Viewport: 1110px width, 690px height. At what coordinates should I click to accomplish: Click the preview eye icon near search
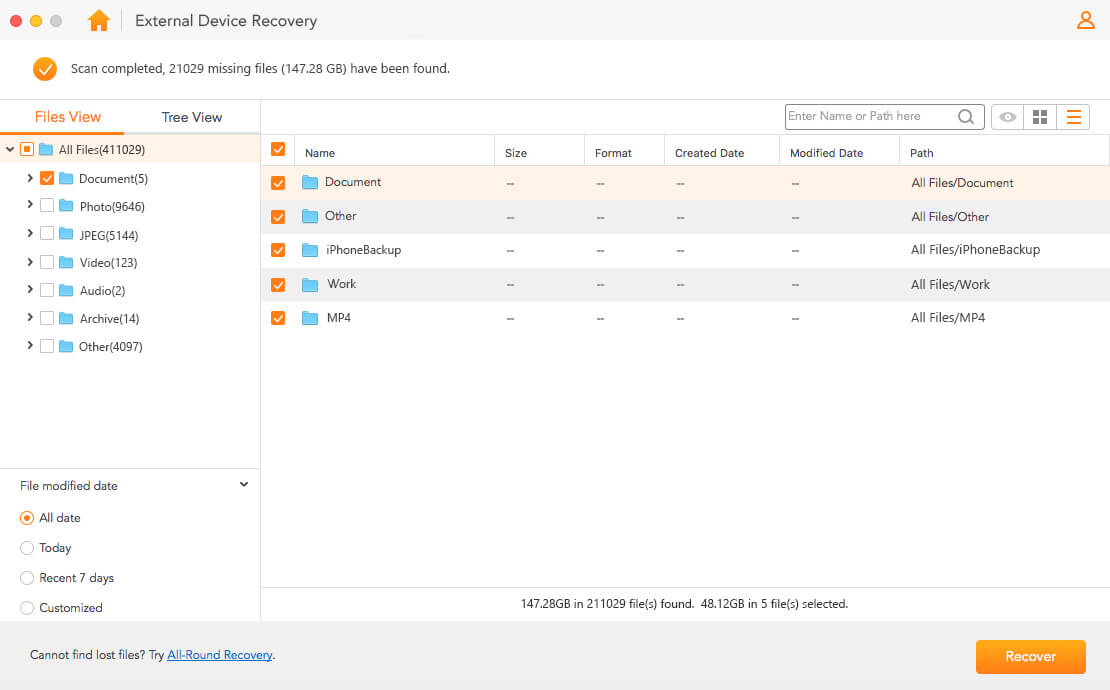click(1007, 117)
